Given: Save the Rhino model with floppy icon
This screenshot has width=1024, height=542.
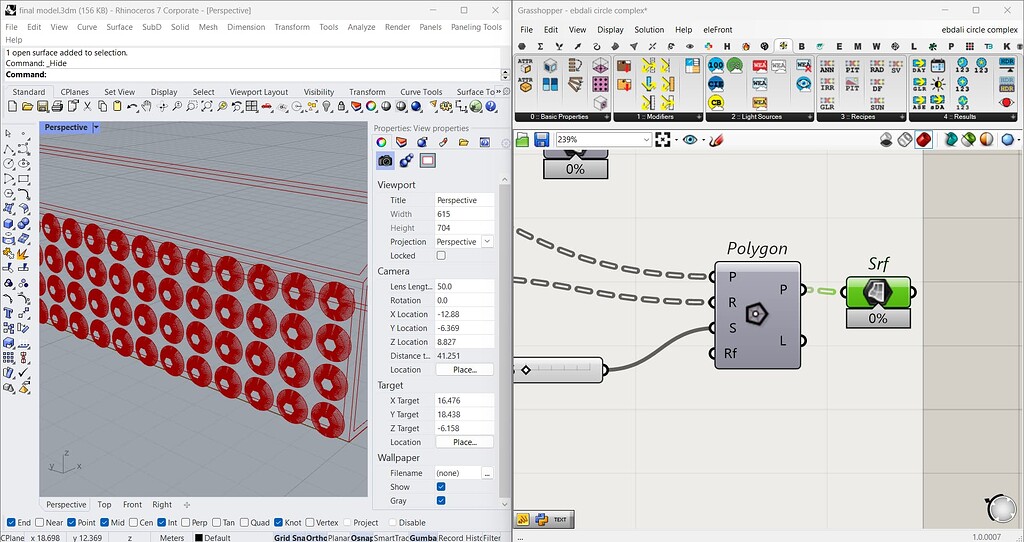Looking at the screenshot, I should click(x=42, y=106).
